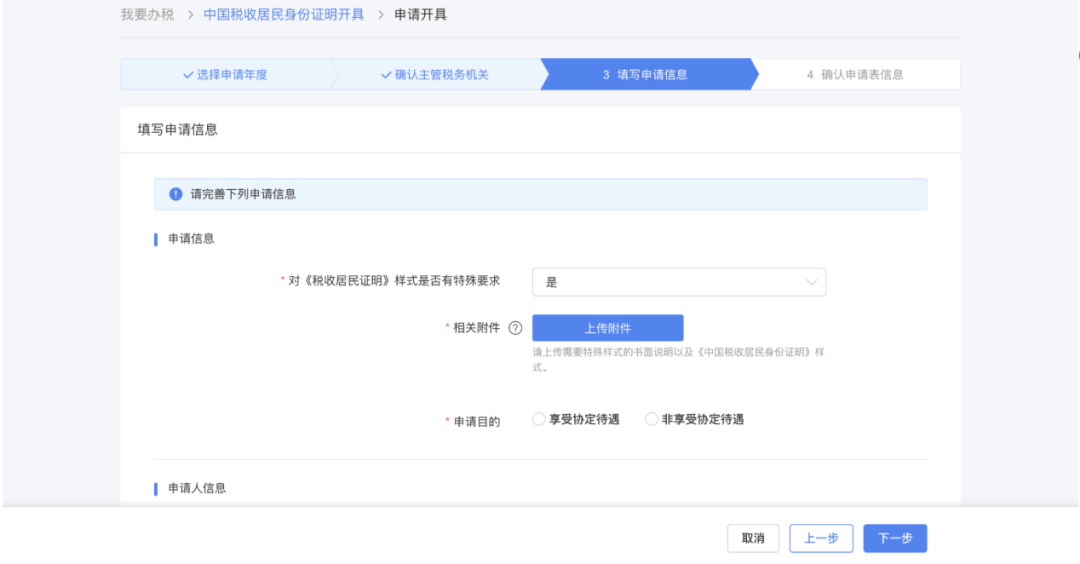The image size is (1080, 564).
Task: Click the checkmark icon on 确认主管税务机关 step
Action: pyautogui.click(x=386, y=75)
